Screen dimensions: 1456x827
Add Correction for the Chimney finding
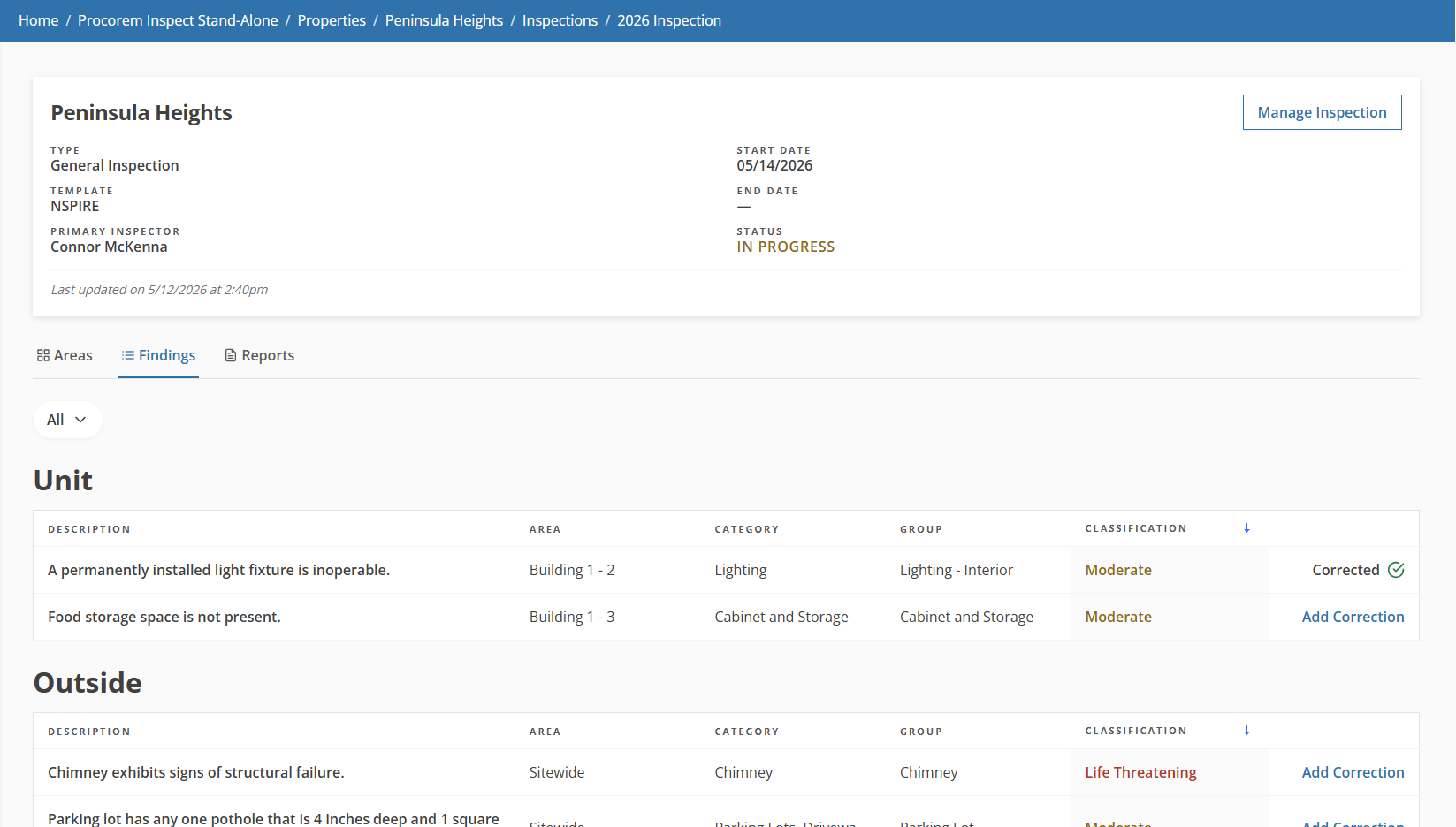(1353, 772)
